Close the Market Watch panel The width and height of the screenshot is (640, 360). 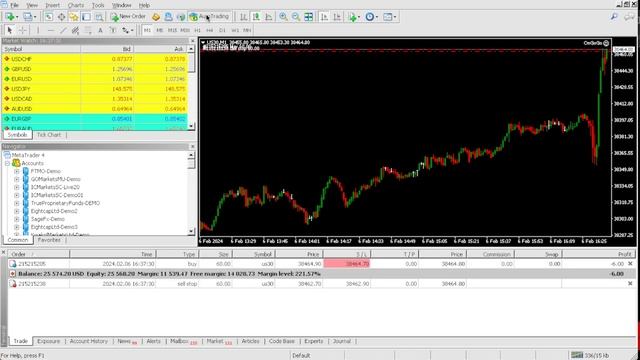(193, 41)
